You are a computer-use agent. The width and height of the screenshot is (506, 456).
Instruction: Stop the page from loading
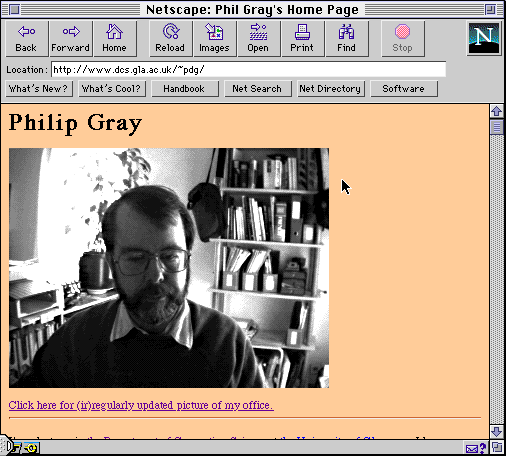[402, 39]
